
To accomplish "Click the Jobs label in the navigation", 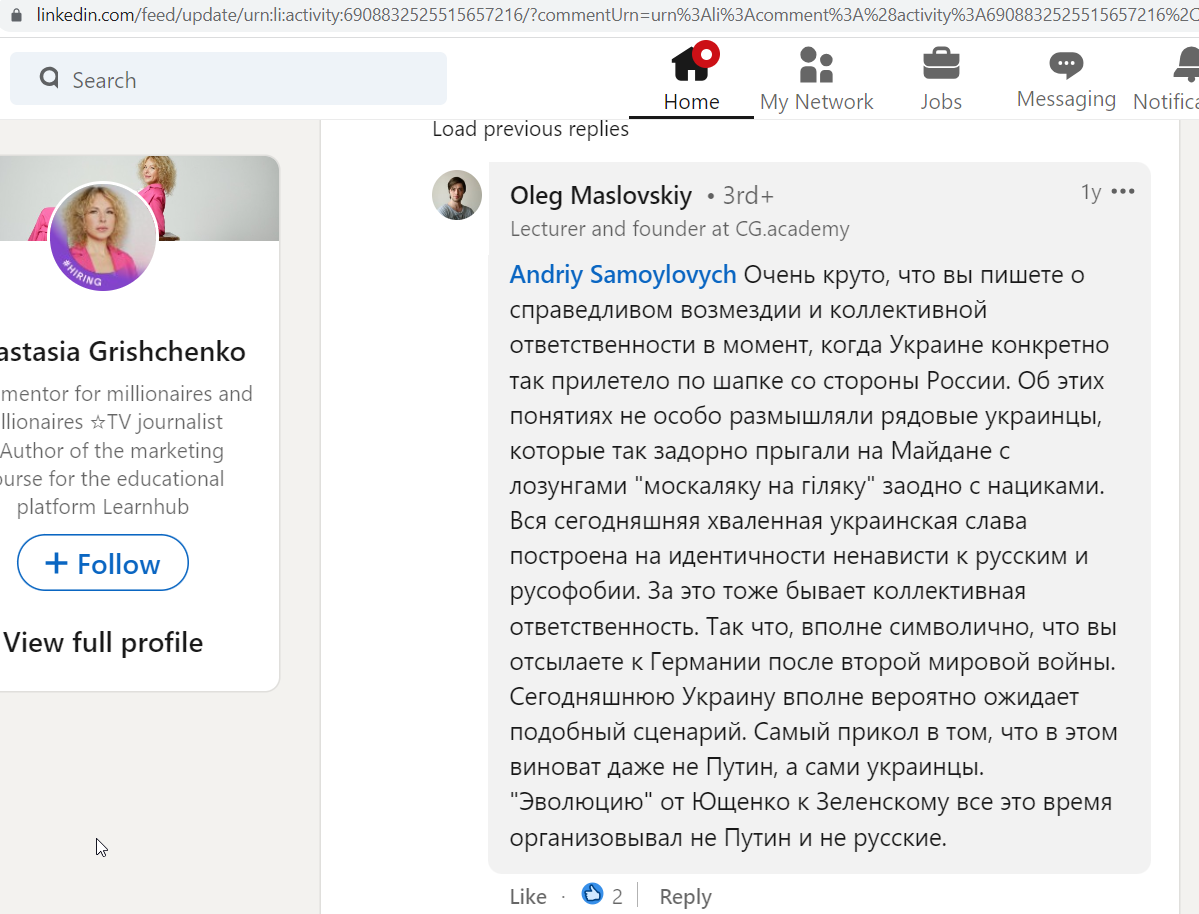I will pos(941,102).
